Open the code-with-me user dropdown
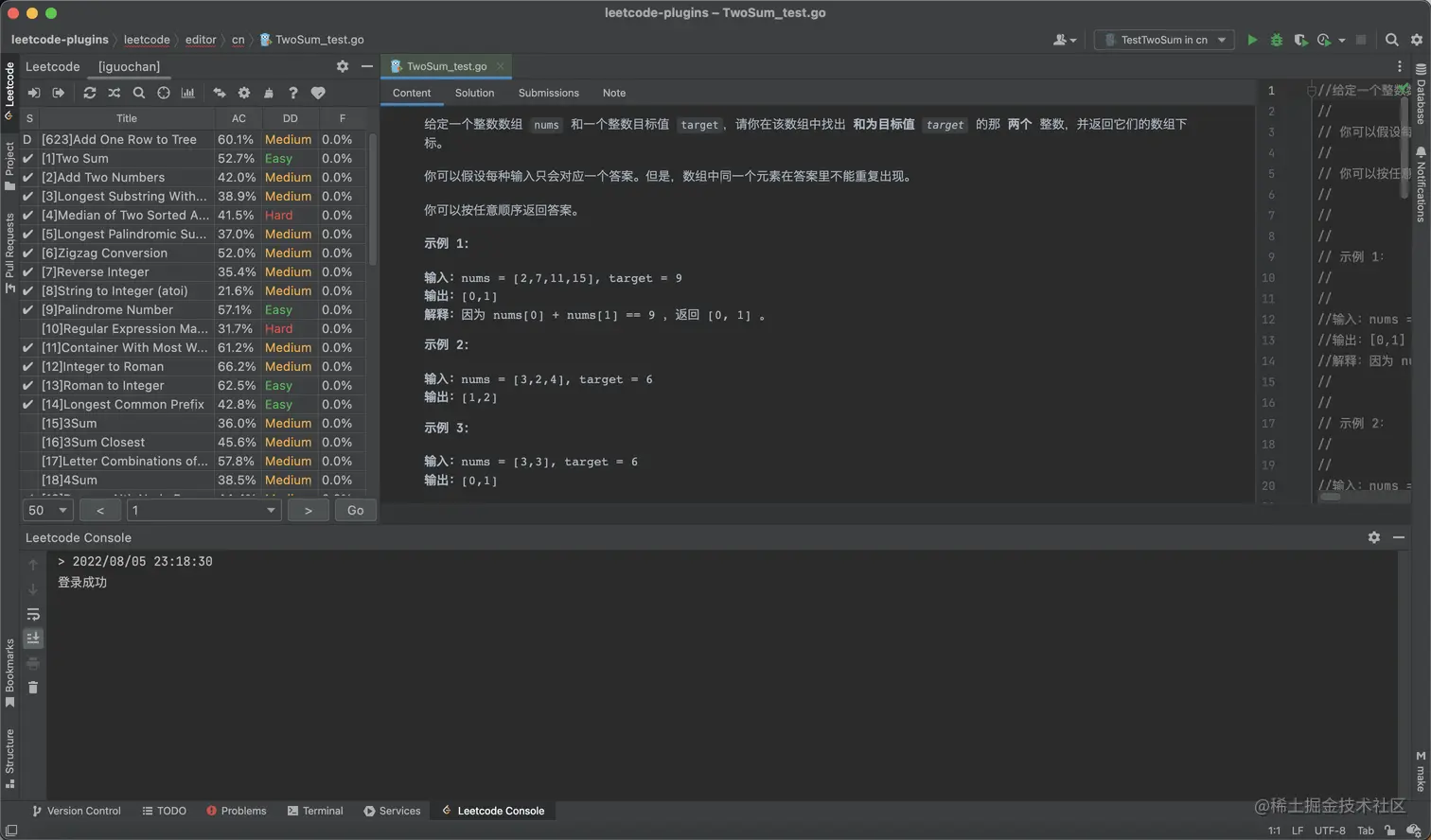1431x840 pixels. tap(1065, 40)
